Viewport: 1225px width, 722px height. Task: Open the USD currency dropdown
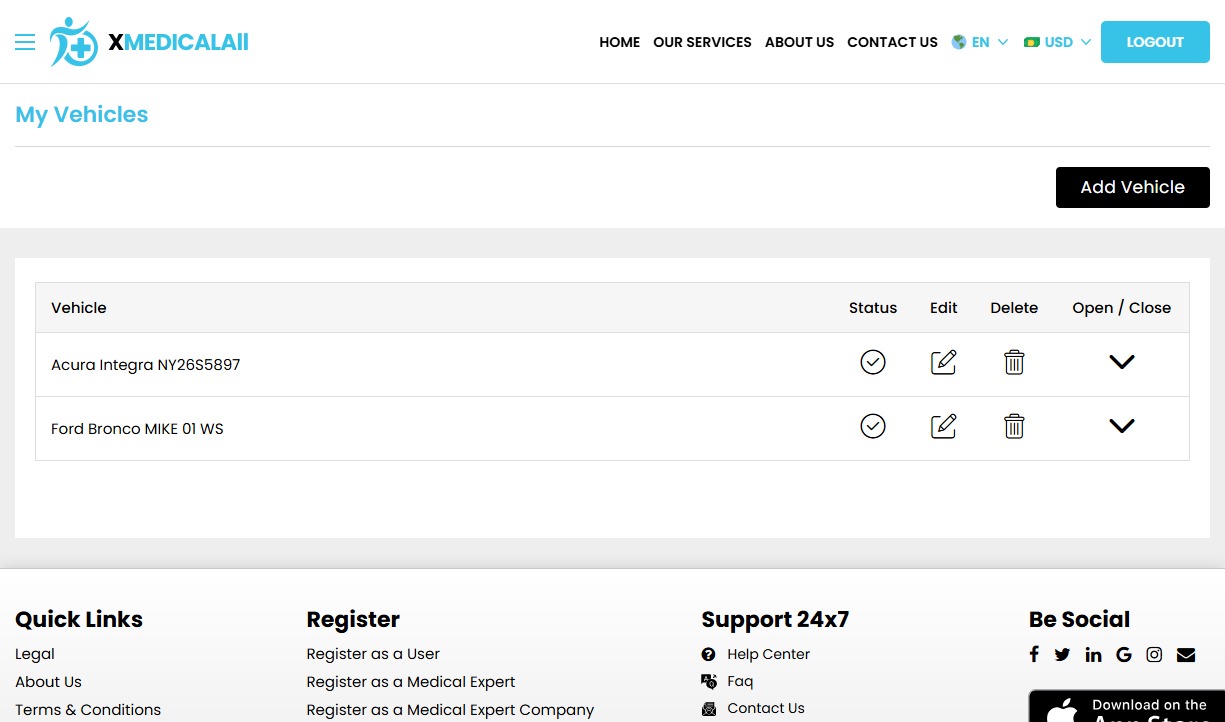pos(1058,42)
